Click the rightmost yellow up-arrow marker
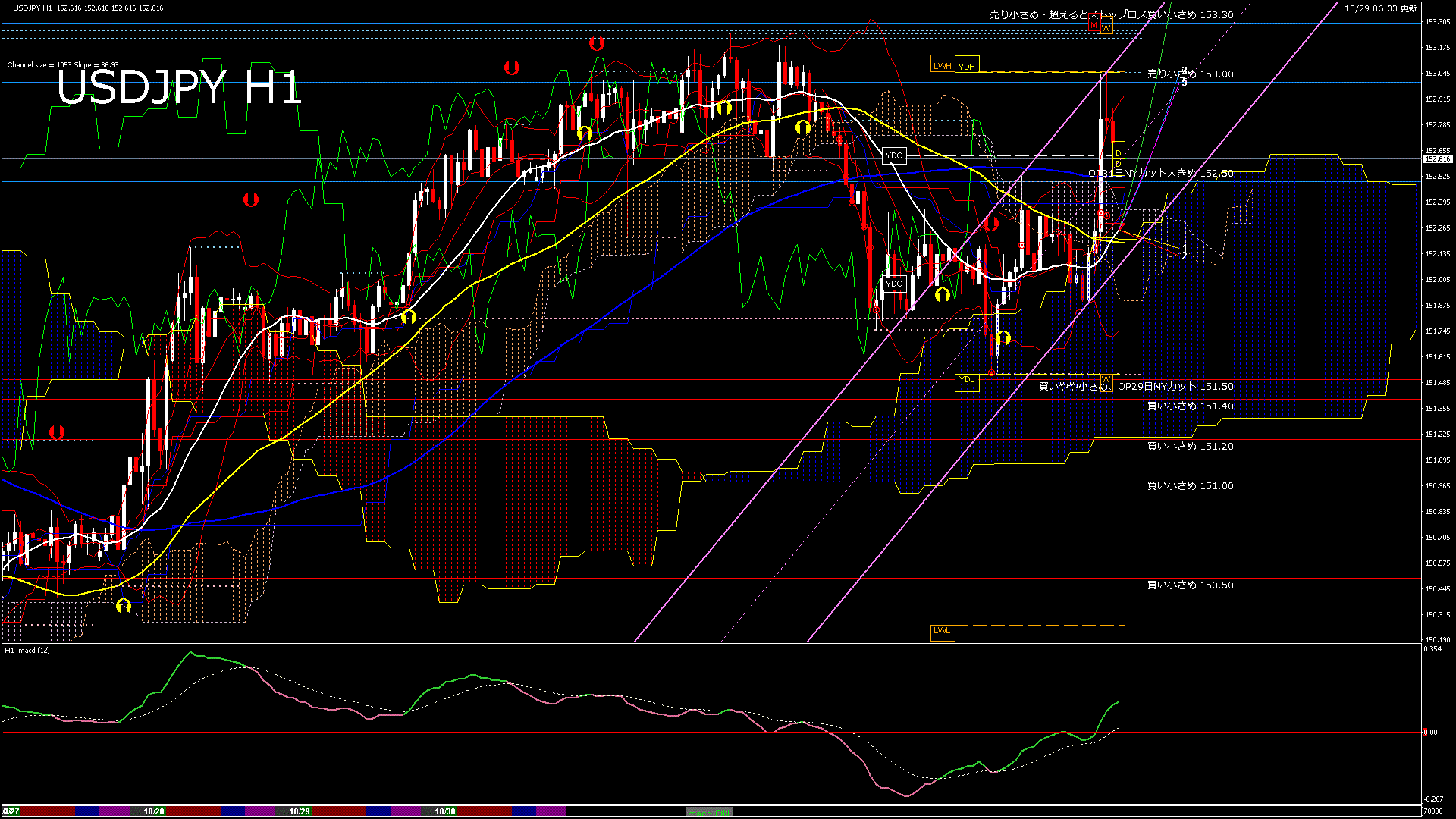Image resolution: width=1456 pixels, height=819 pixels. point(1003,337)
